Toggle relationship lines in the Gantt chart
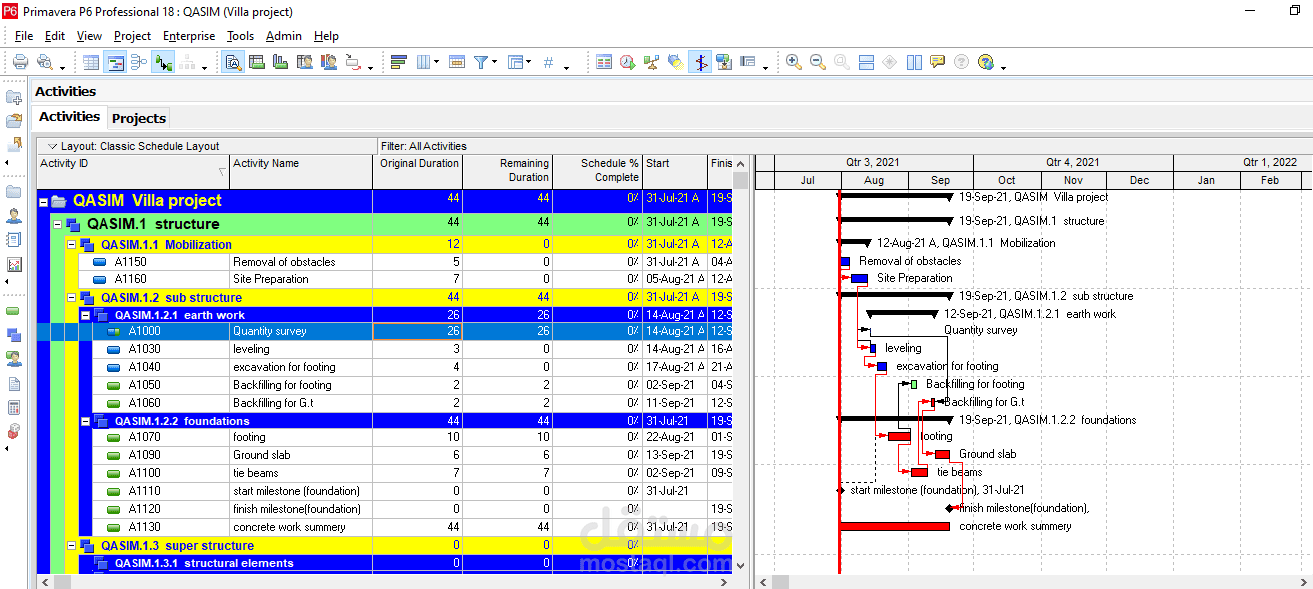This screenshot has width=1313, height=589. tap(164, 62)
